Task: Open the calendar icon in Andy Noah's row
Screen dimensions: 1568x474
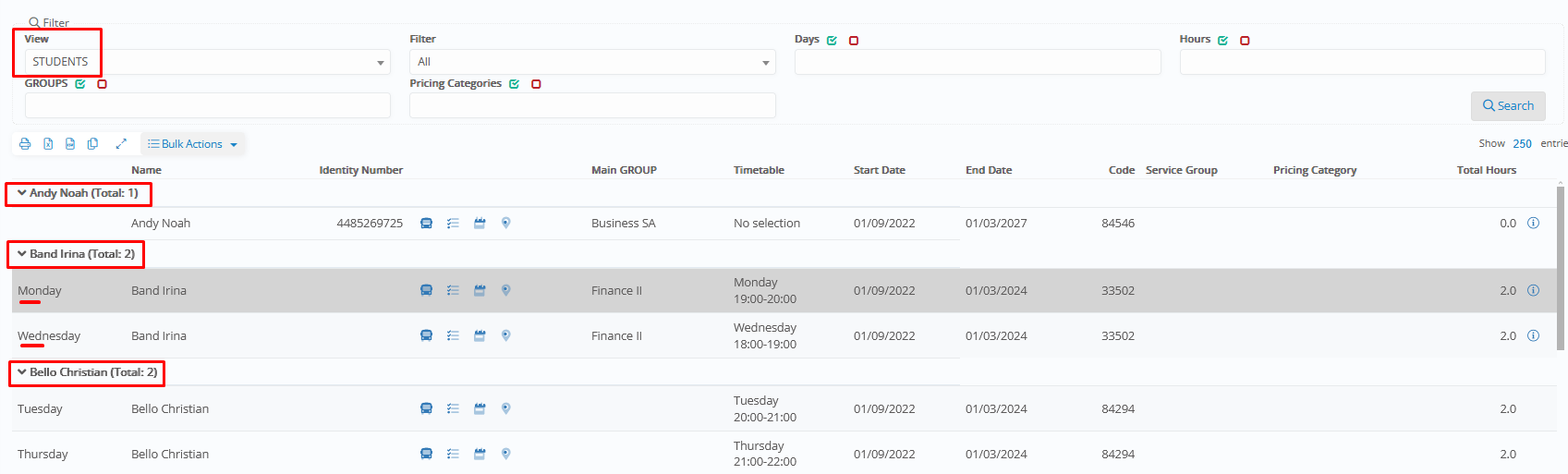Action: pyautogui.click(x=480, y=224)
